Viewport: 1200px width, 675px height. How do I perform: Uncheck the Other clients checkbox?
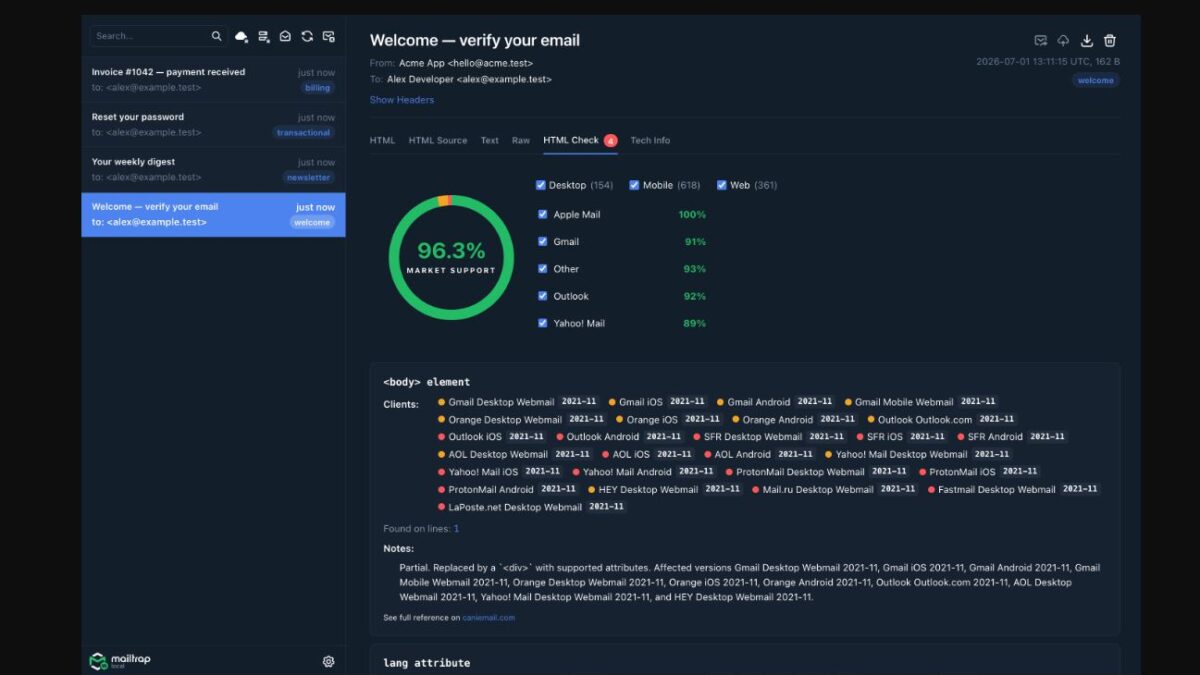point(543,269)
